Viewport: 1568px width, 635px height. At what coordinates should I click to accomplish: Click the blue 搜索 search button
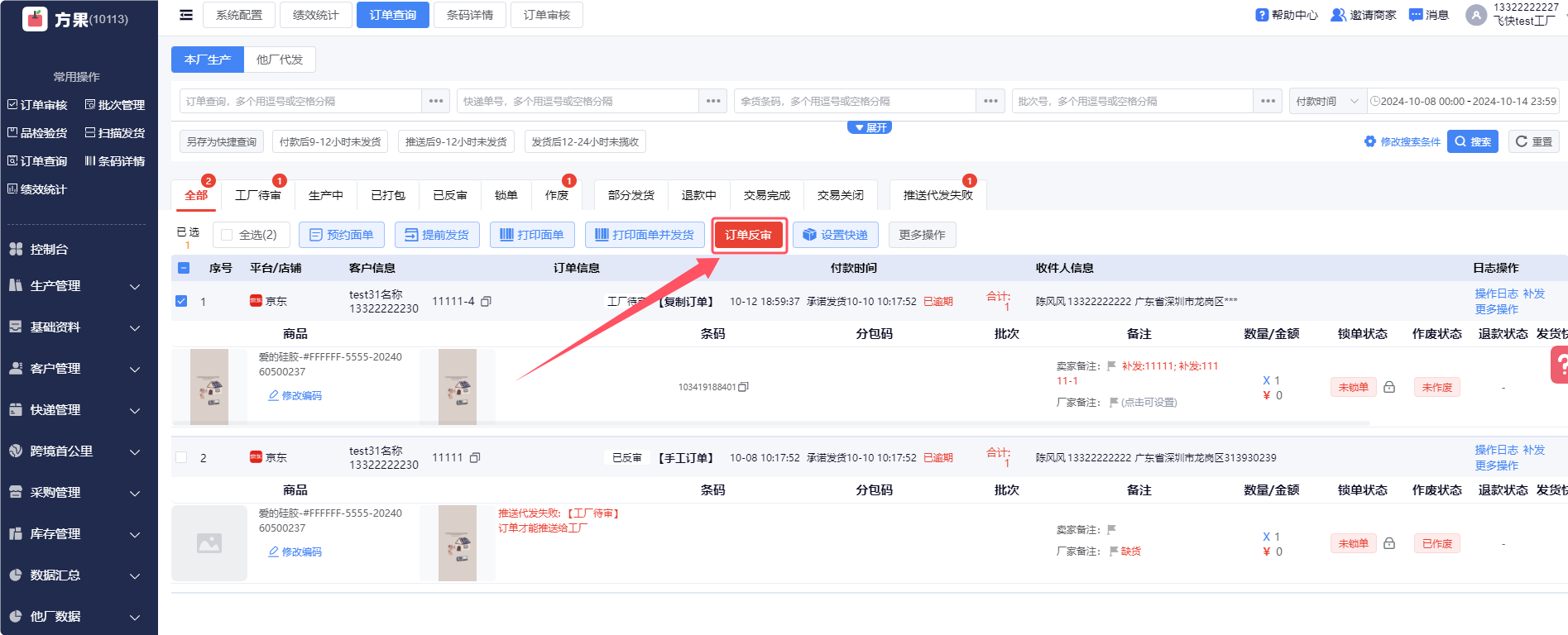point(1472,141)
